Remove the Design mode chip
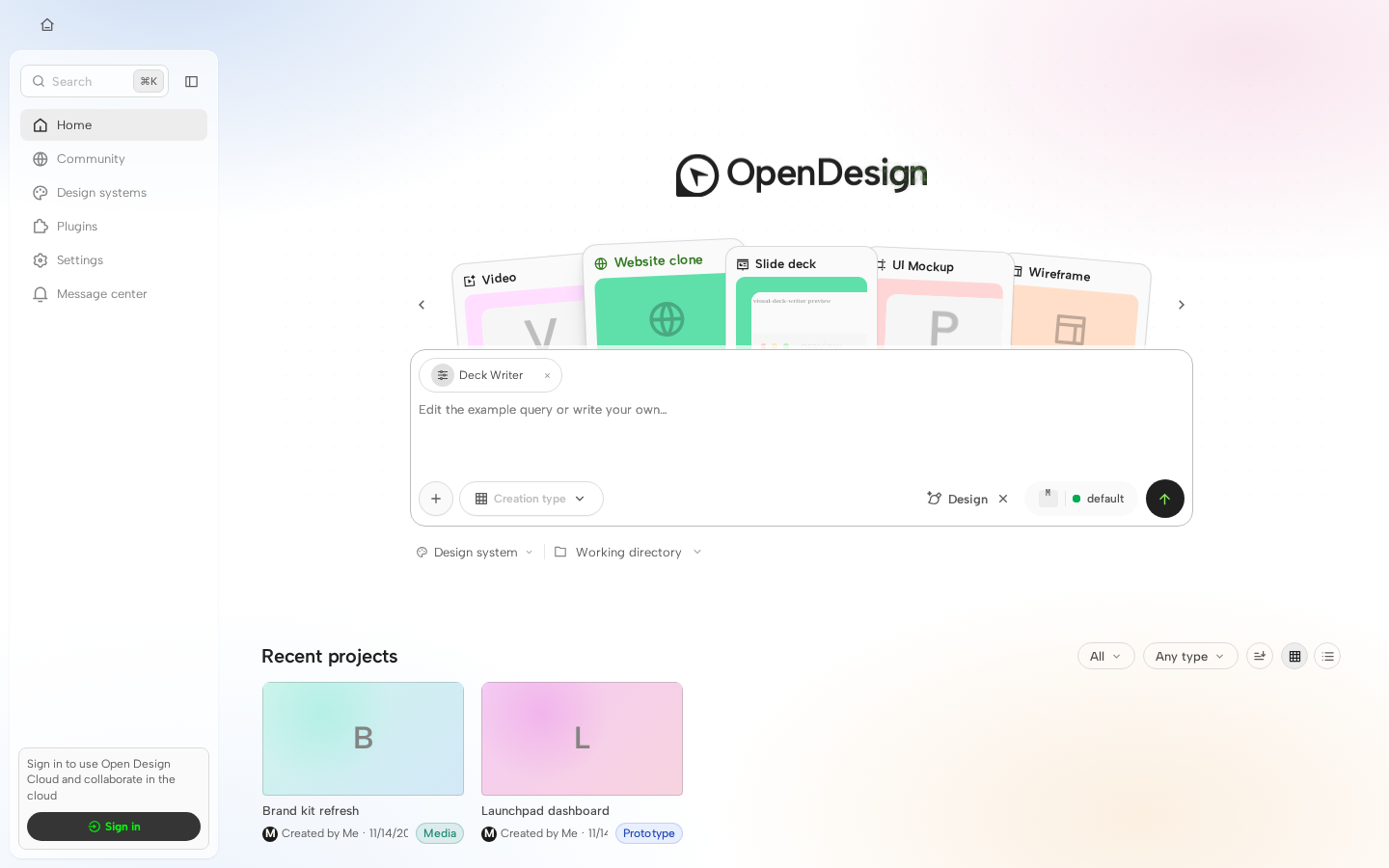1389x868 pixels. pos(1003,499)
